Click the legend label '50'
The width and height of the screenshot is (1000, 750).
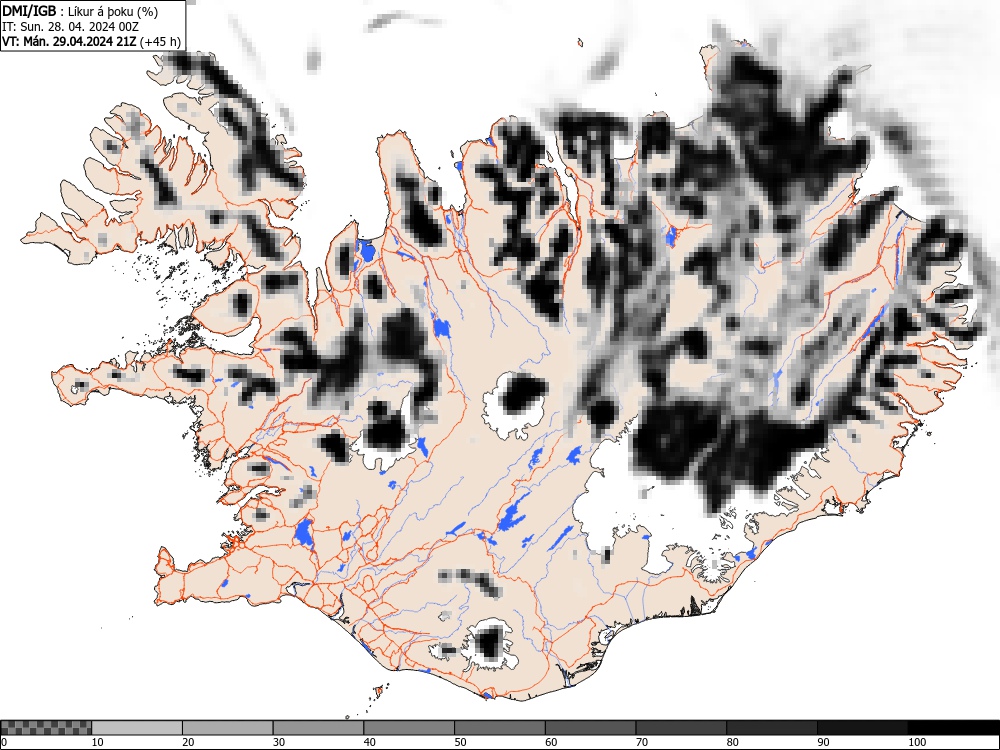click(x=460, y=742)
